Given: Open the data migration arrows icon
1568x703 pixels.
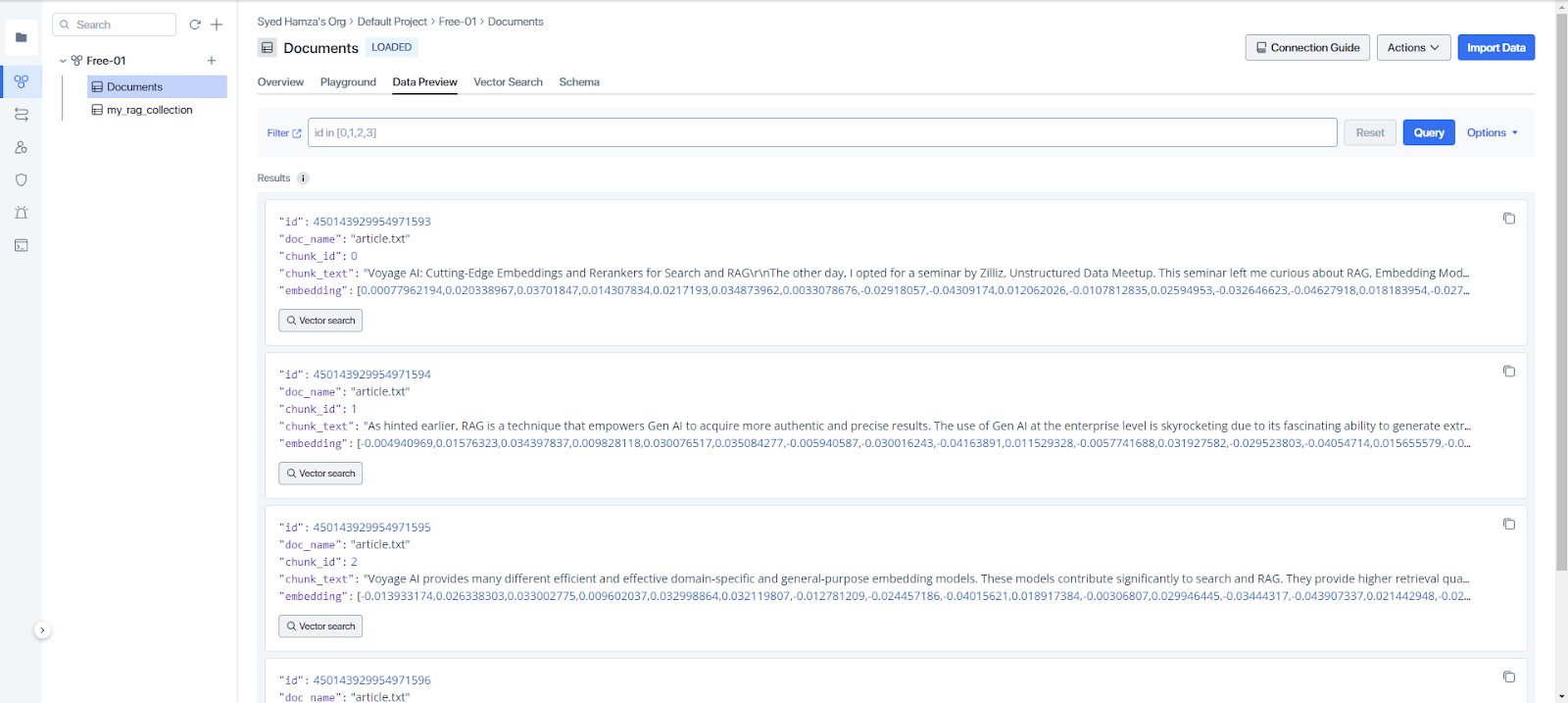Looking at the screenshot, I should (21, 115).
